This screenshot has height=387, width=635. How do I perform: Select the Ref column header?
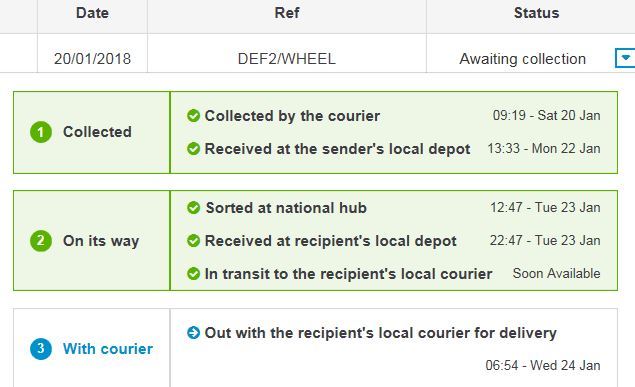287,13
